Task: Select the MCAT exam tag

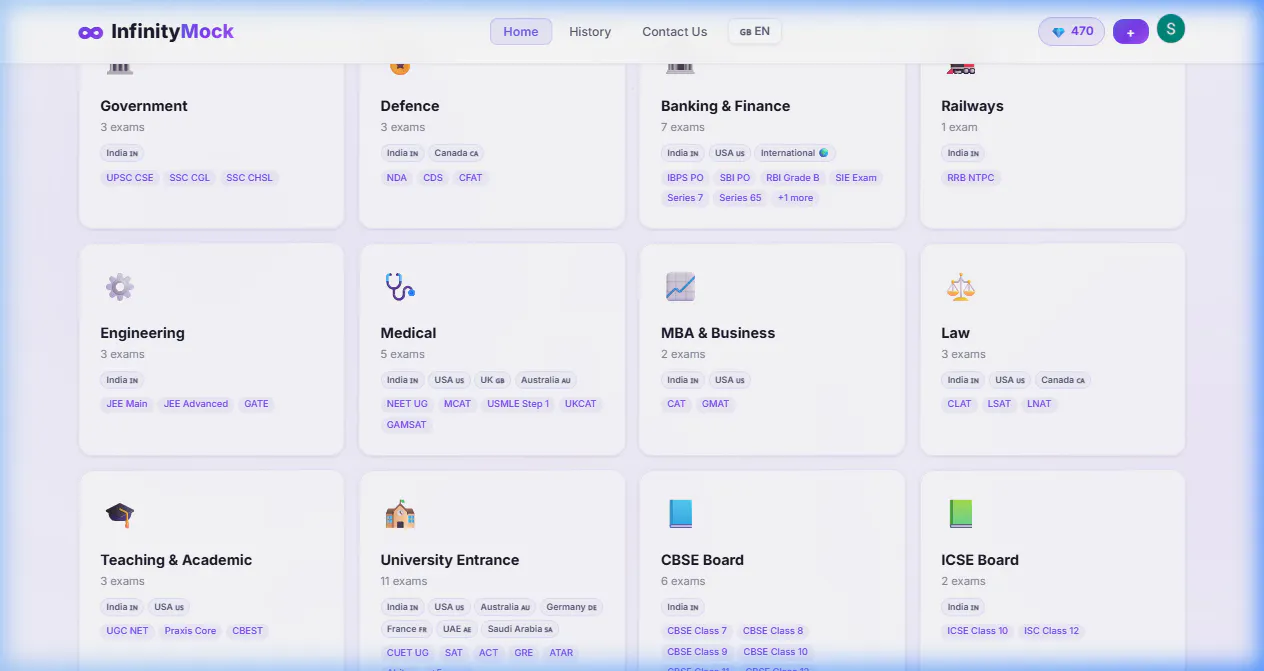Action: (458, 404)
